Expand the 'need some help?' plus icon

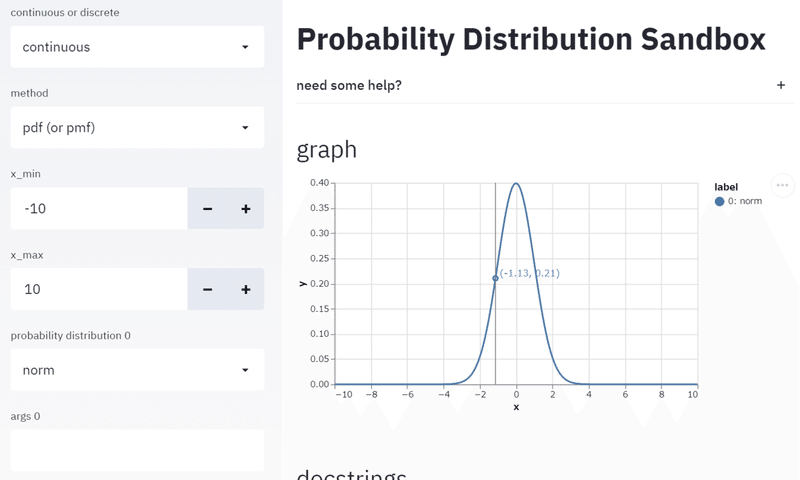[x=781, y=85]
